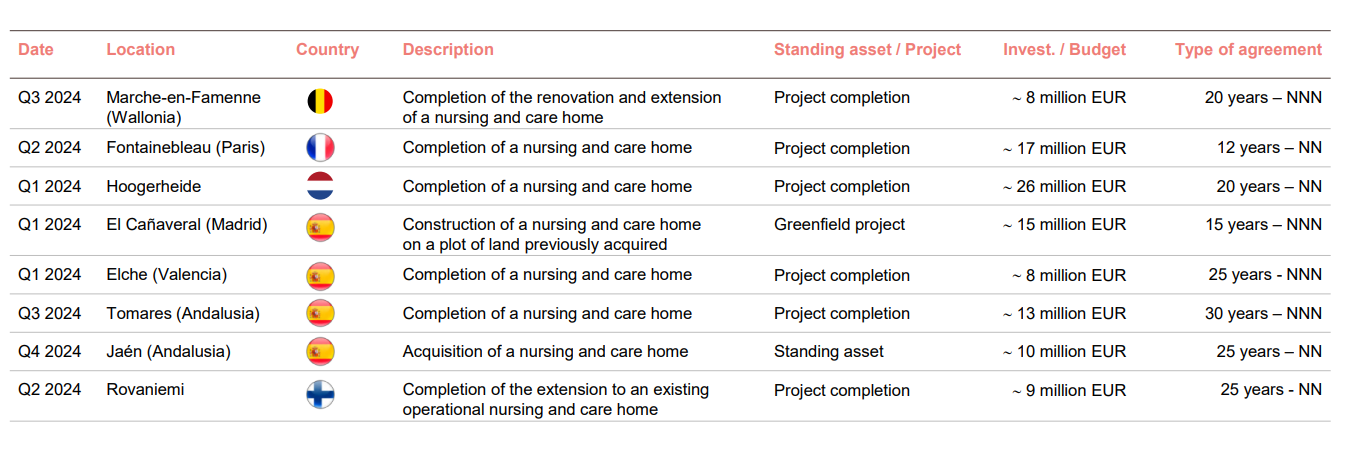The width and height of the screenshot is (1355, 461).
Task: Click the Type of agreement header
Action: pos(1248,49)
